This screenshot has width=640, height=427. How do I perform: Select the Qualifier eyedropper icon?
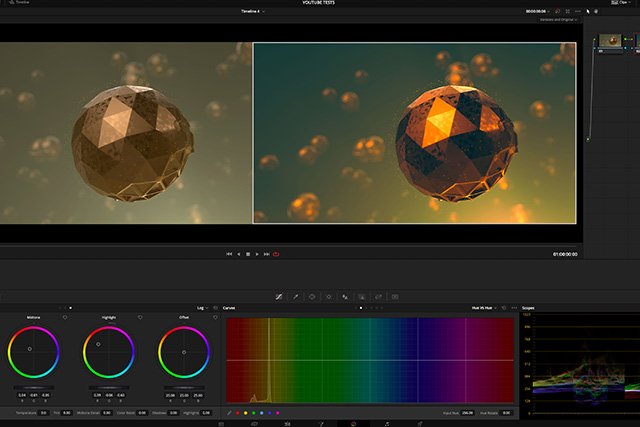pyautogui.click(x=295, y=297)
